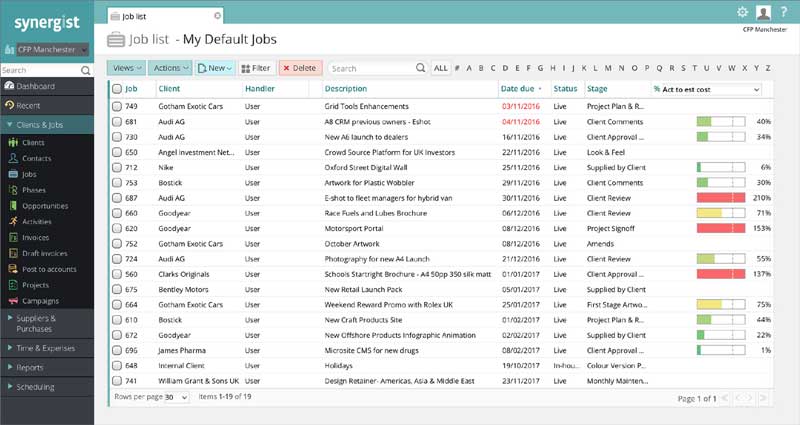Go to Campaigns in the sidebar

[x=40, y=300]
